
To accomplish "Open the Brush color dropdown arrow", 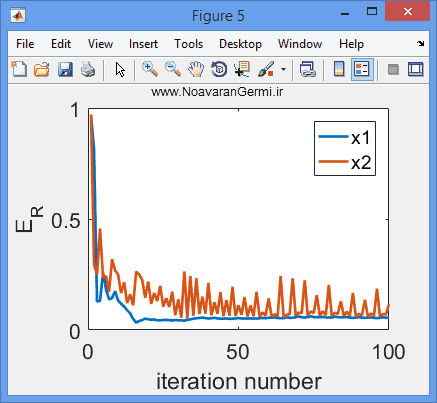I will [283, 70].
